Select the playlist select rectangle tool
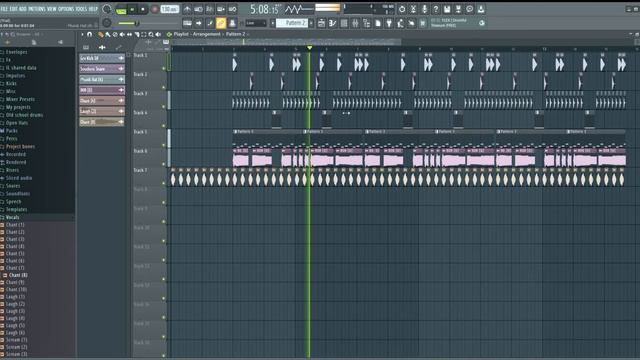The height and width of the screenshot is (360, 640). (144, 35)
